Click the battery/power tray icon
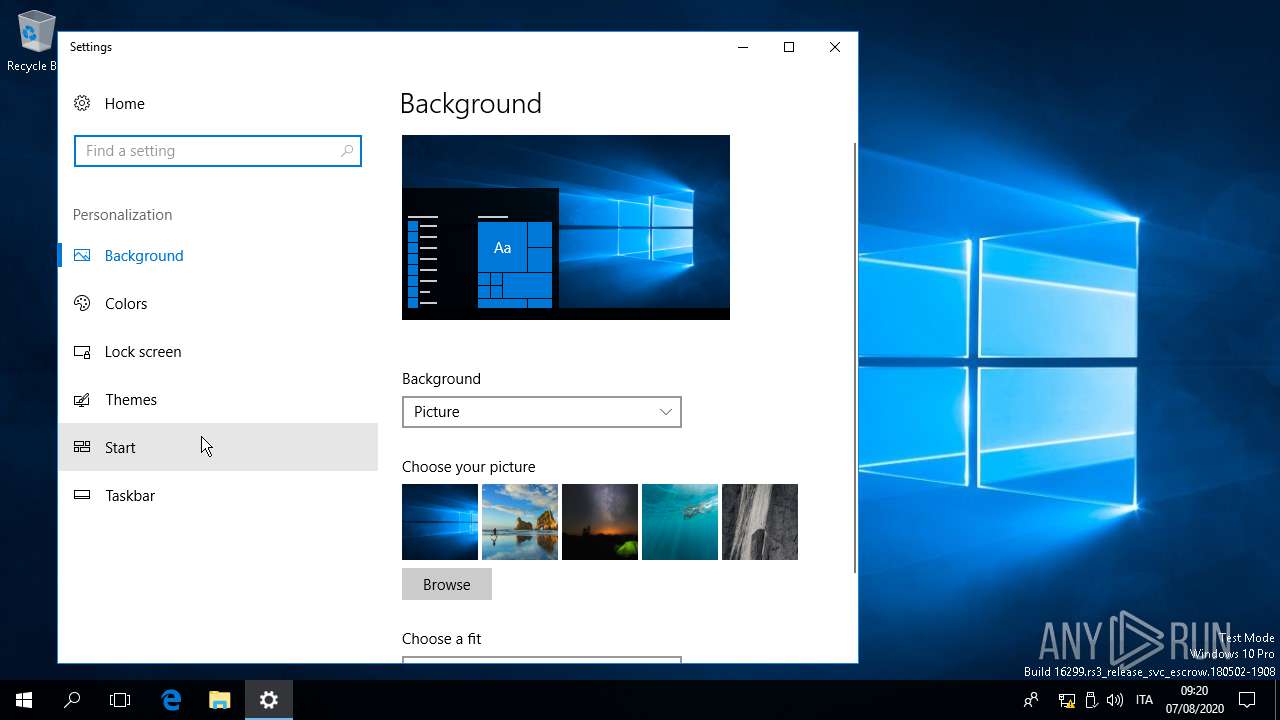This screenshot has height=720, width=1280. click(x=1091, y=700)
